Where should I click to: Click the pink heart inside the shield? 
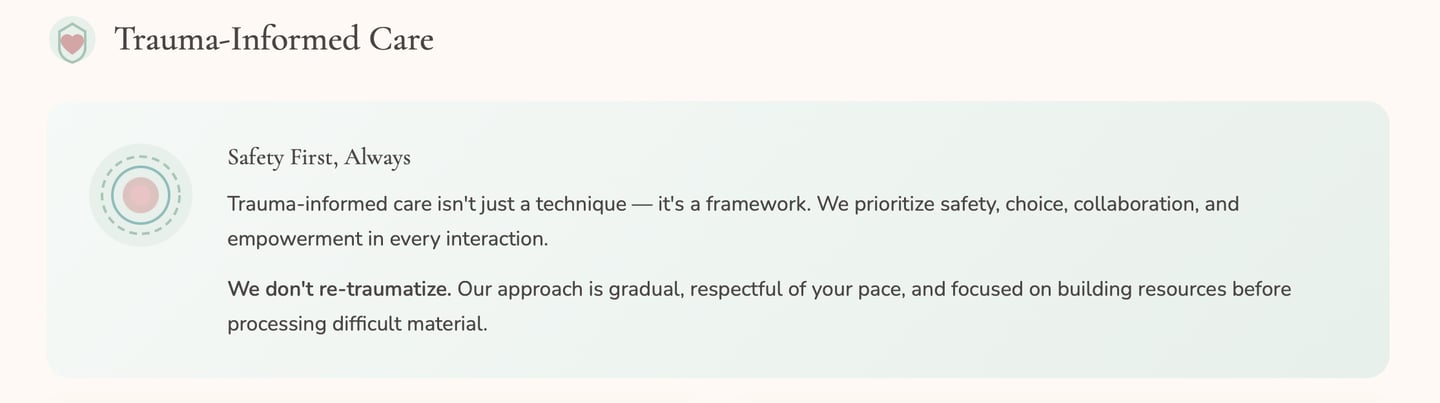pyautogui.click(x=72, y=43)
